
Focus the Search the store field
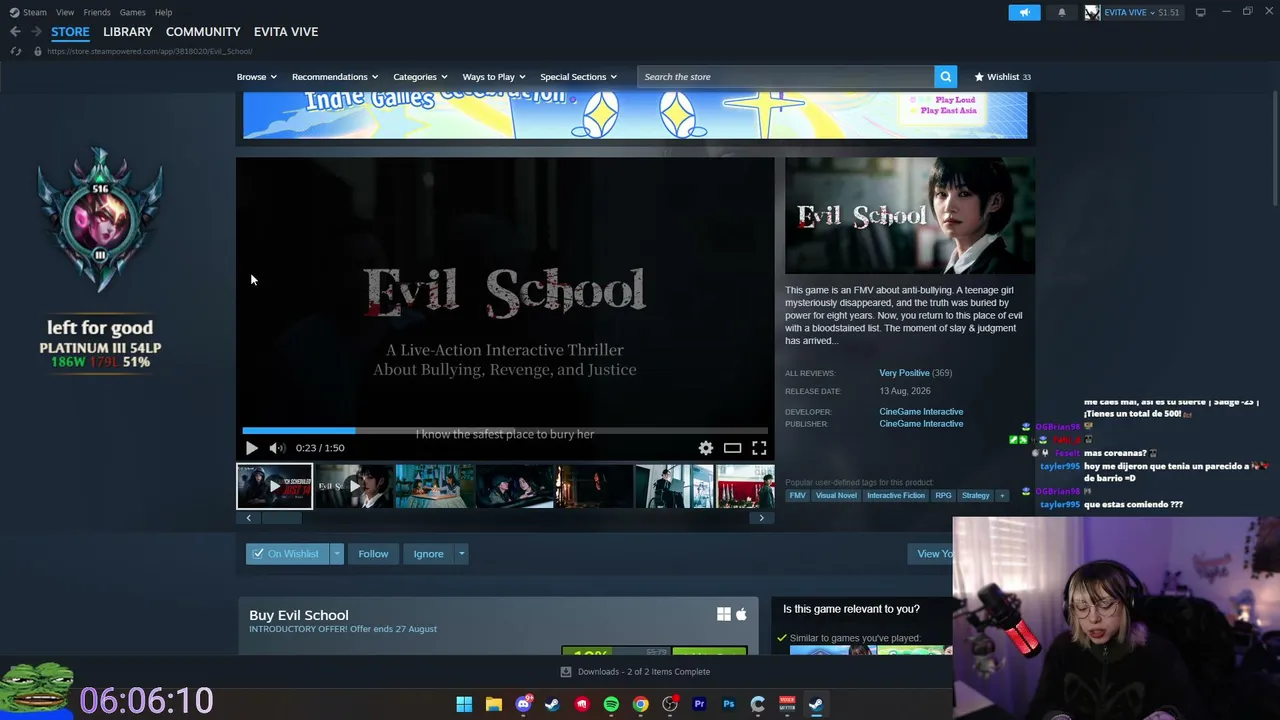(x=785, y=77)
